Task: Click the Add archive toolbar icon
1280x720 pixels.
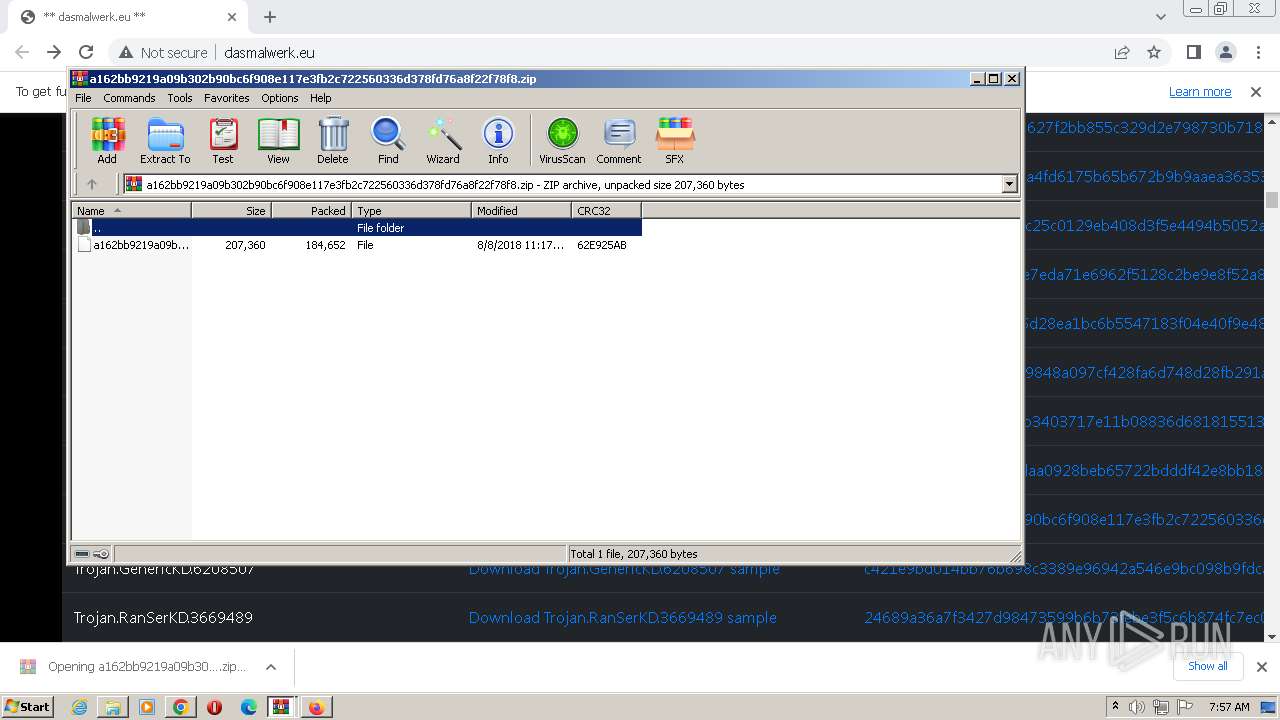Action: [x=107, y=140]
